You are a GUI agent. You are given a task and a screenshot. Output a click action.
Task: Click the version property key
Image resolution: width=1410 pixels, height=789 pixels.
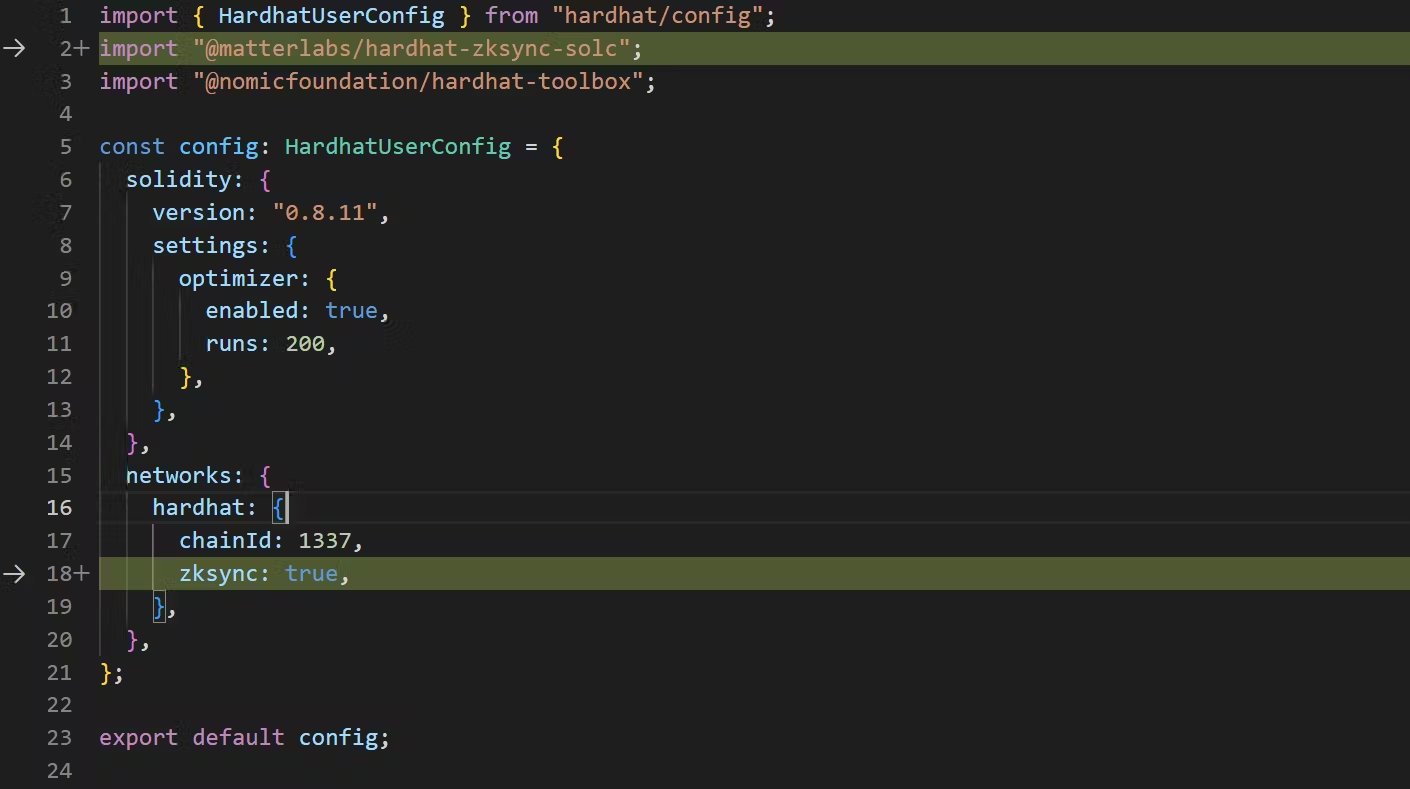coord(199,213)
